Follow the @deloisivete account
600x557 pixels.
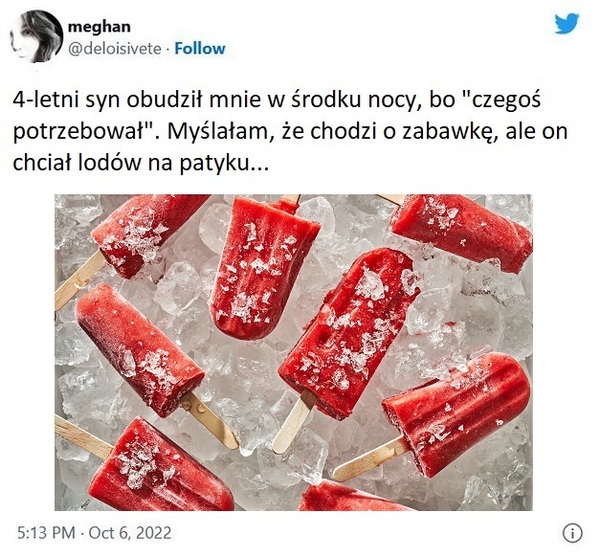coord(200,49)
